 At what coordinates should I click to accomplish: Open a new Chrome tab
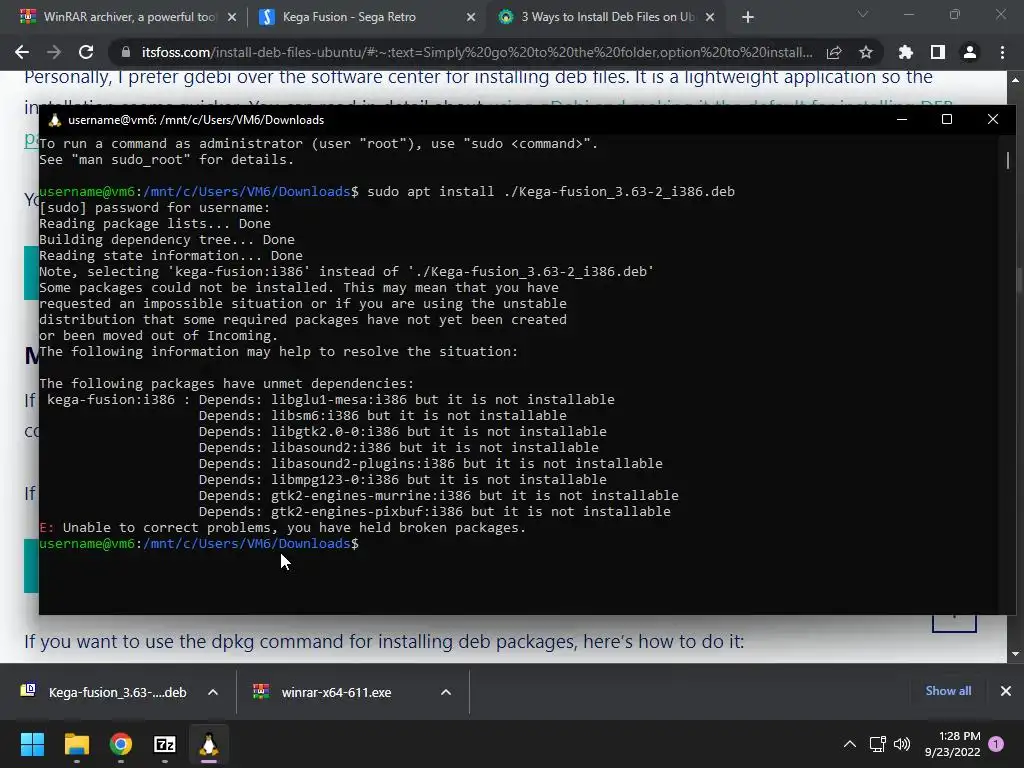click(748, 17)
